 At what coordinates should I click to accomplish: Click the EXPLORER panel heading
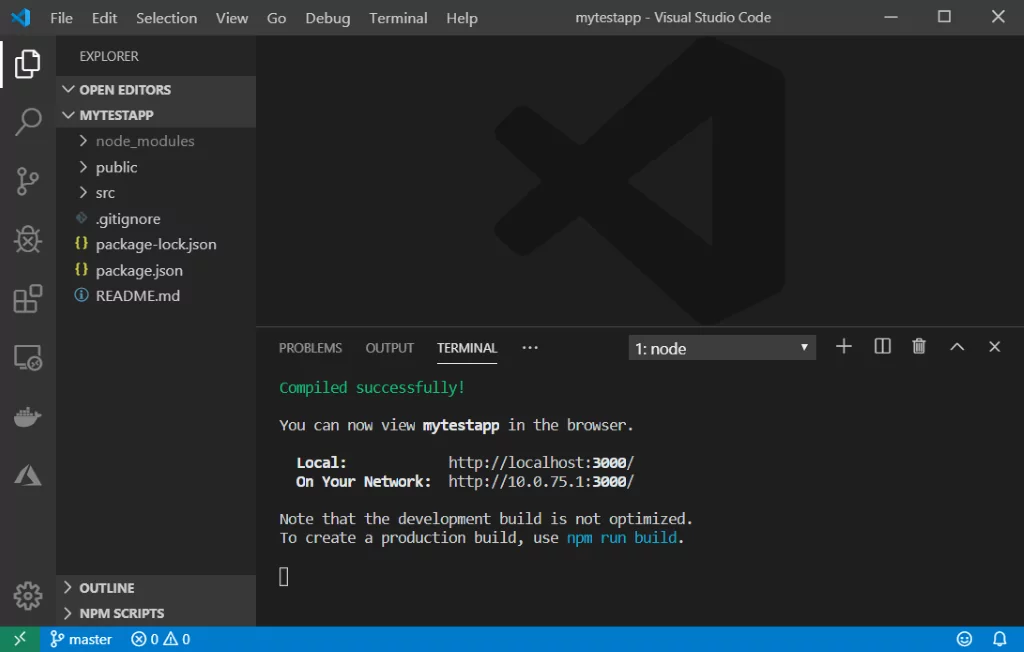tap(109, 56)
